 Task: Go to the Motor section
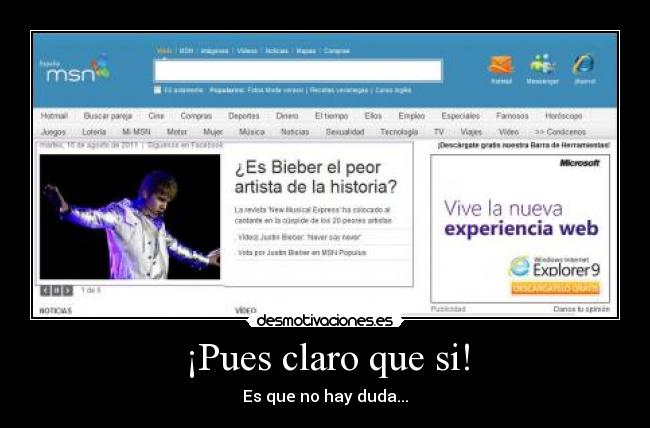point(177,132)
